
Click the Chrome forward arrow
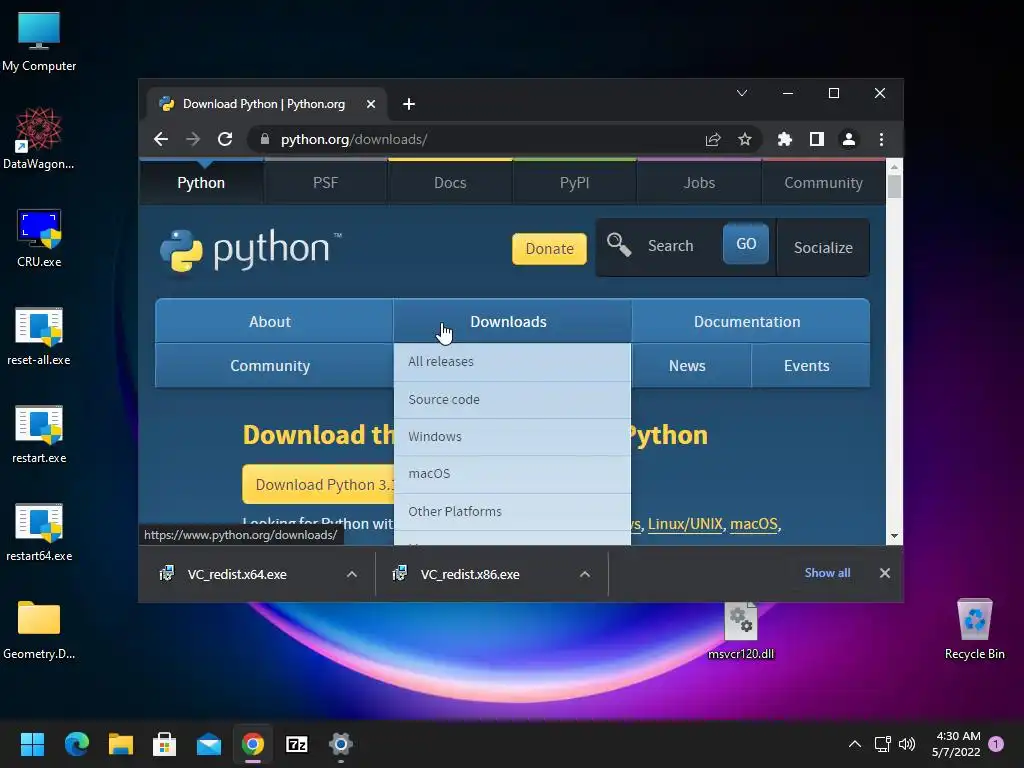193,139
